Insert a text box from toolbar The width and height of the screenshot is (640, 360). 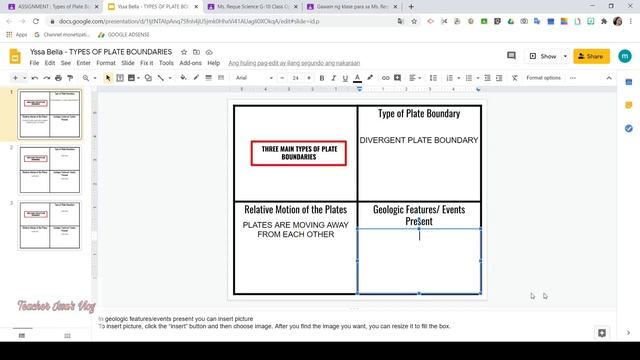point(120,78)
